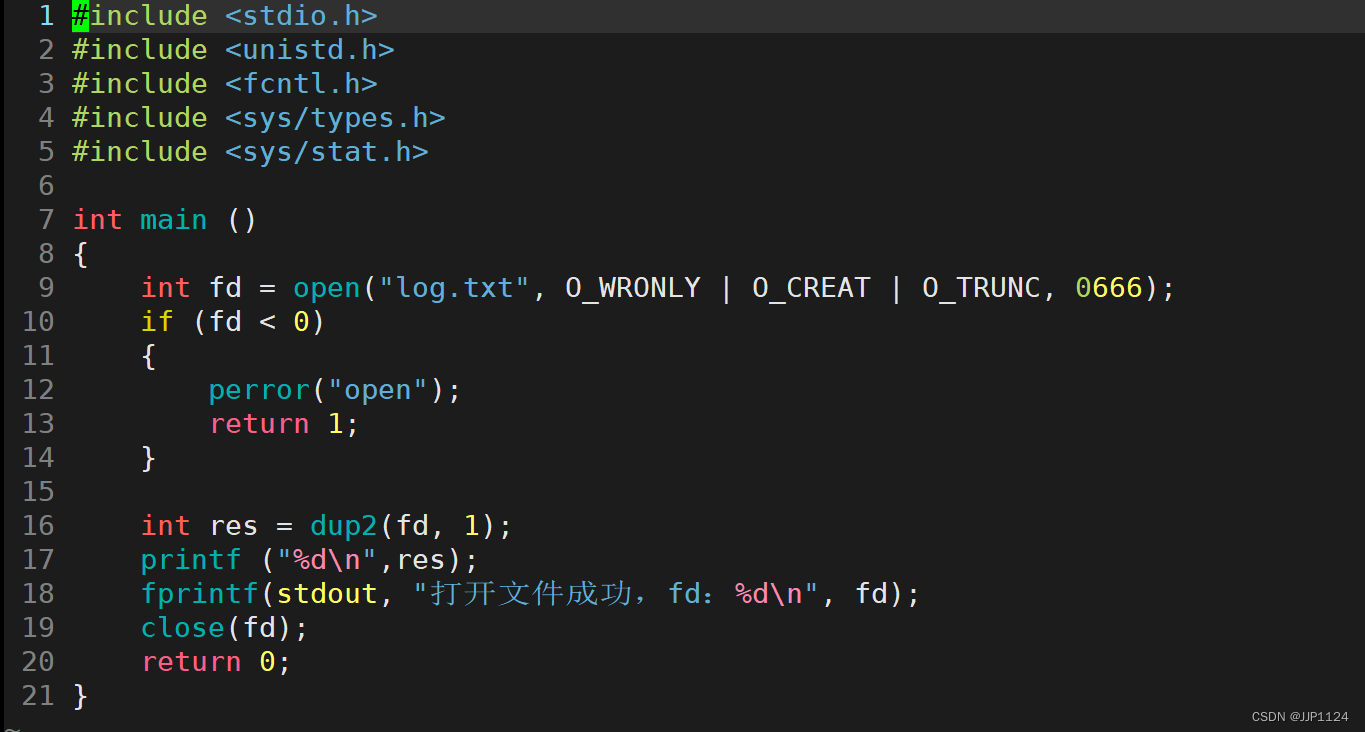Click the int keyword before fd on line 9
Image resolution: width=1365 pixels, height=732 pixels.
(166, 288)
